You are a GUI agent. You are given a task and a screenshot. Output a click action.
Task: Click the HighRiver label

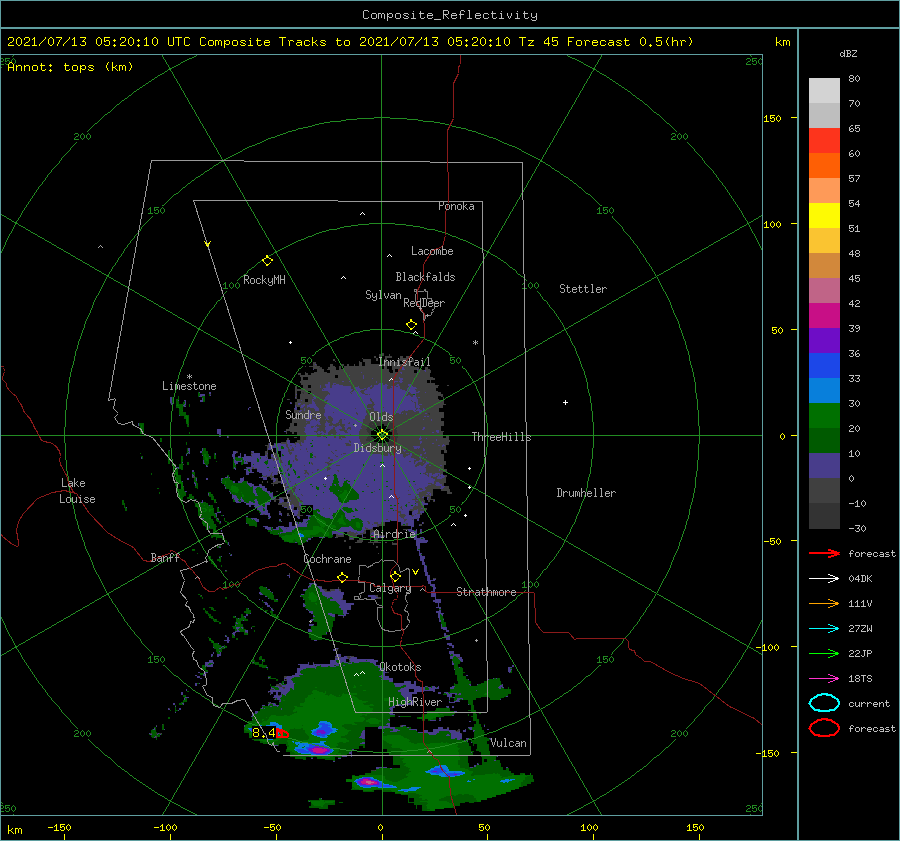point(415,702)
